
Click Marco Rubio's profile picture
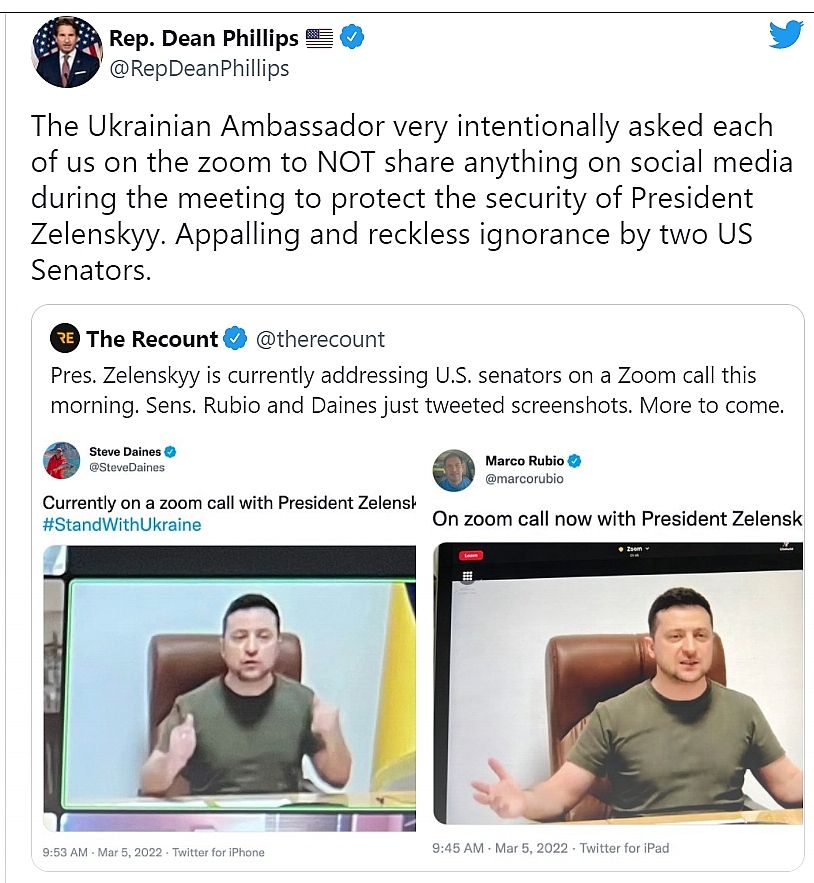pos(454,469)
